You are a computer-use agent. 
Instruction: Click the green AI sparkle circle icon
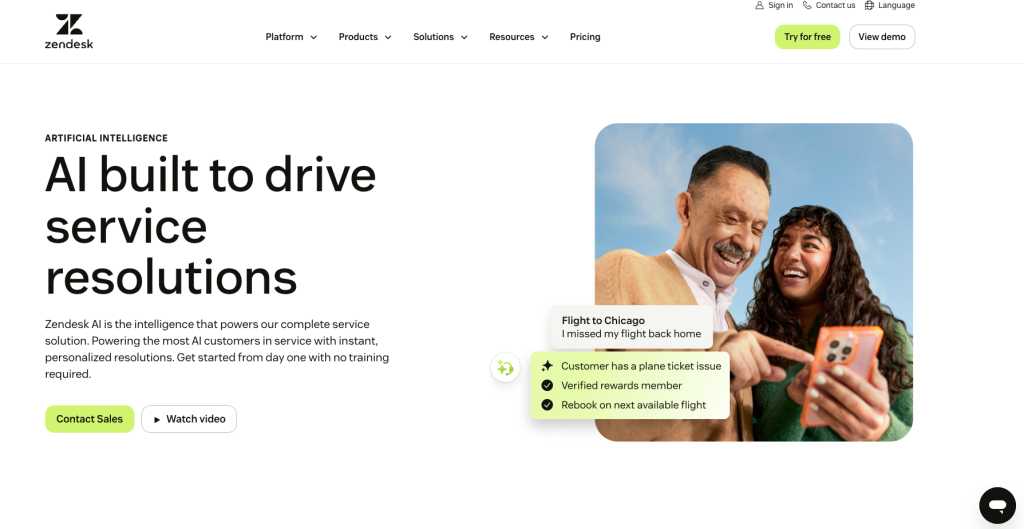tap(505, 368)
